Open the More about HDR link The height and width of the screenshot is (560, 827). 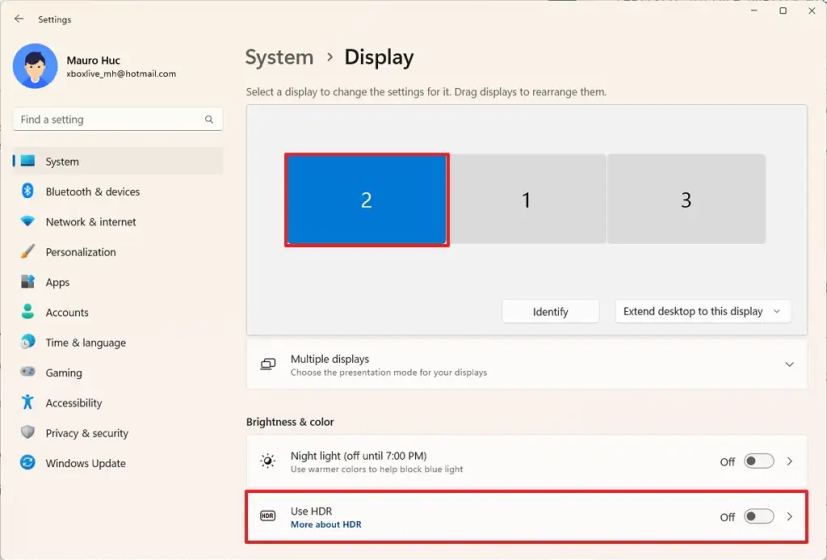[x=326, y=525]
